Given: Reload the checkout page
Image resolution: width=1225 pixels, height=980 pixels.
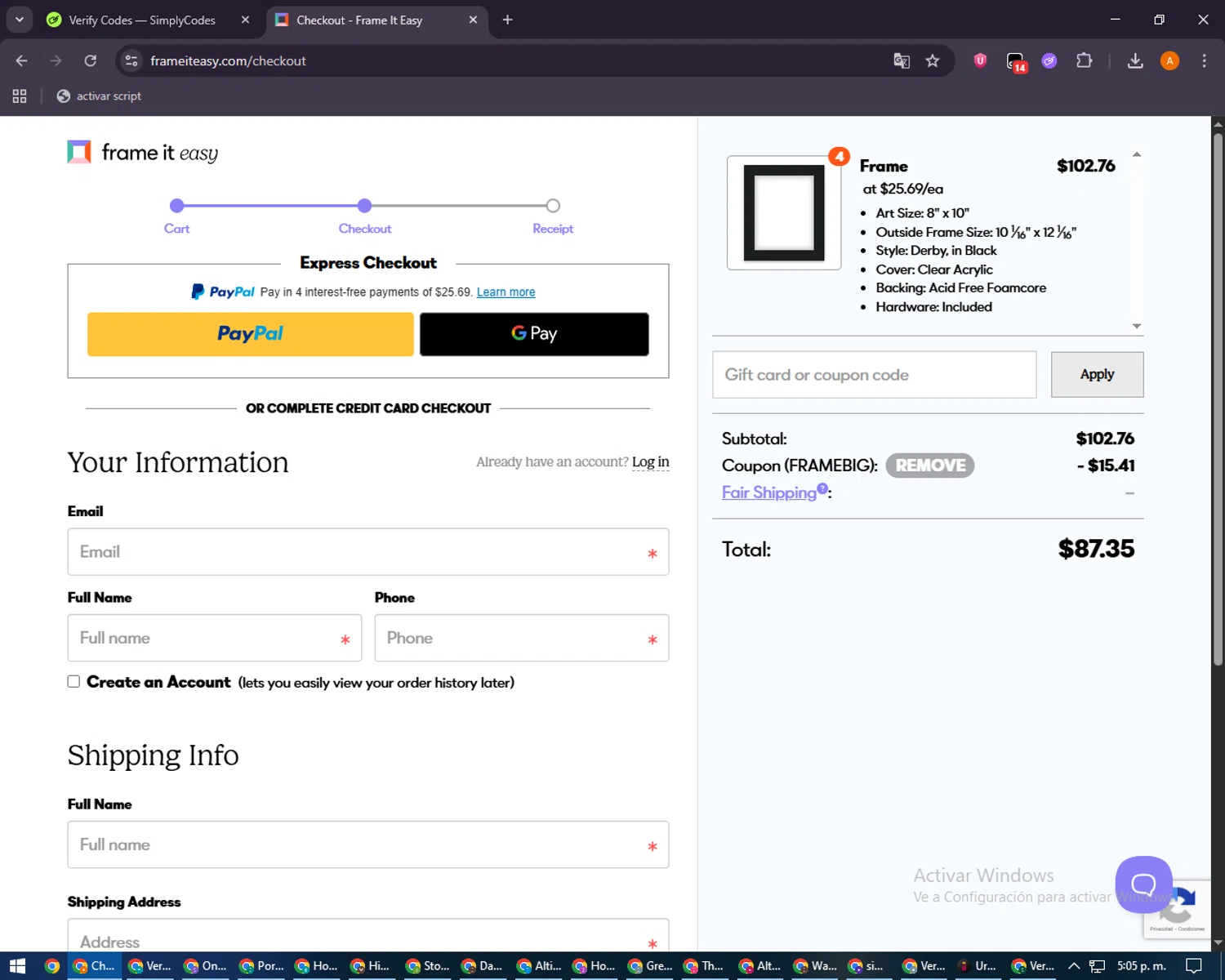Looking at the screenshot, I should (x=91, y=61).
